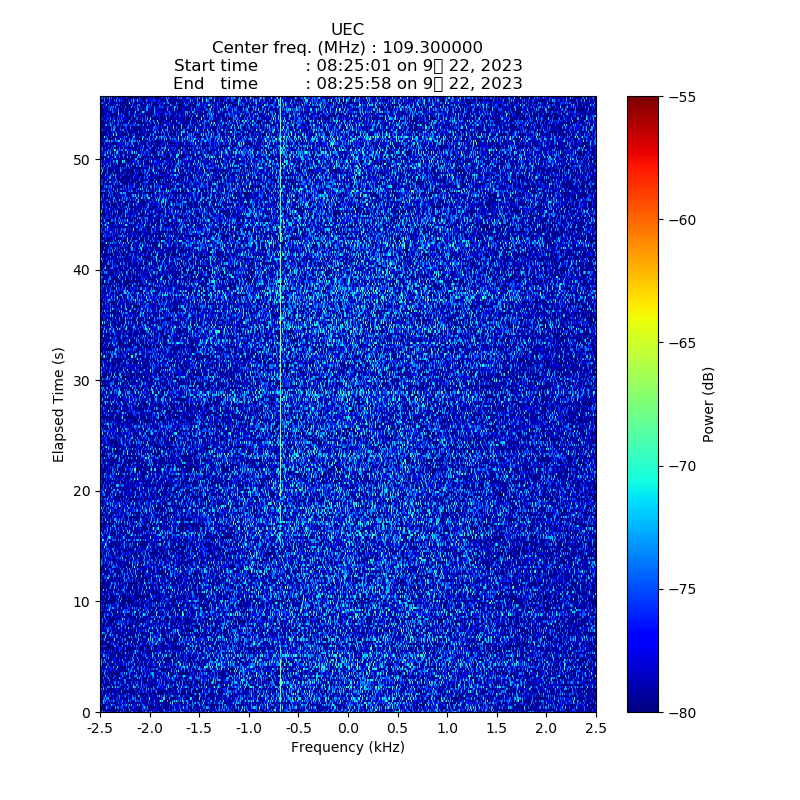
Task: Click the yellow band on the colorbar
Action: (x=643, y=318)
